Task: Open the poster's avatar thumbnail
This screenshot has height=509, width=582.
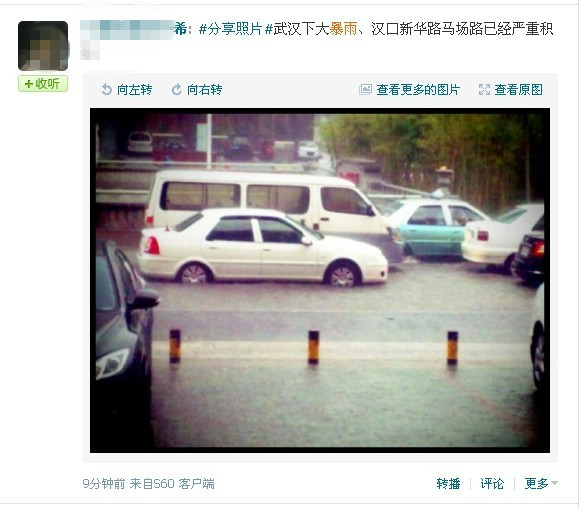Action: 43,46
